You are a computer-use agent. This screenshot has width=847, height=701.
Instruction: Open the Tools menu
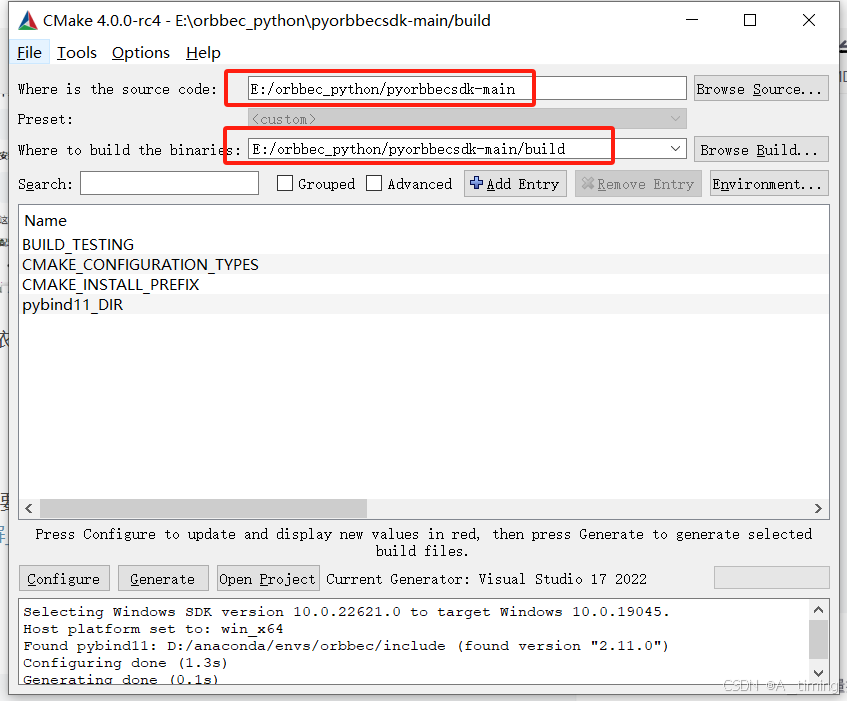(x=77, y=52)
